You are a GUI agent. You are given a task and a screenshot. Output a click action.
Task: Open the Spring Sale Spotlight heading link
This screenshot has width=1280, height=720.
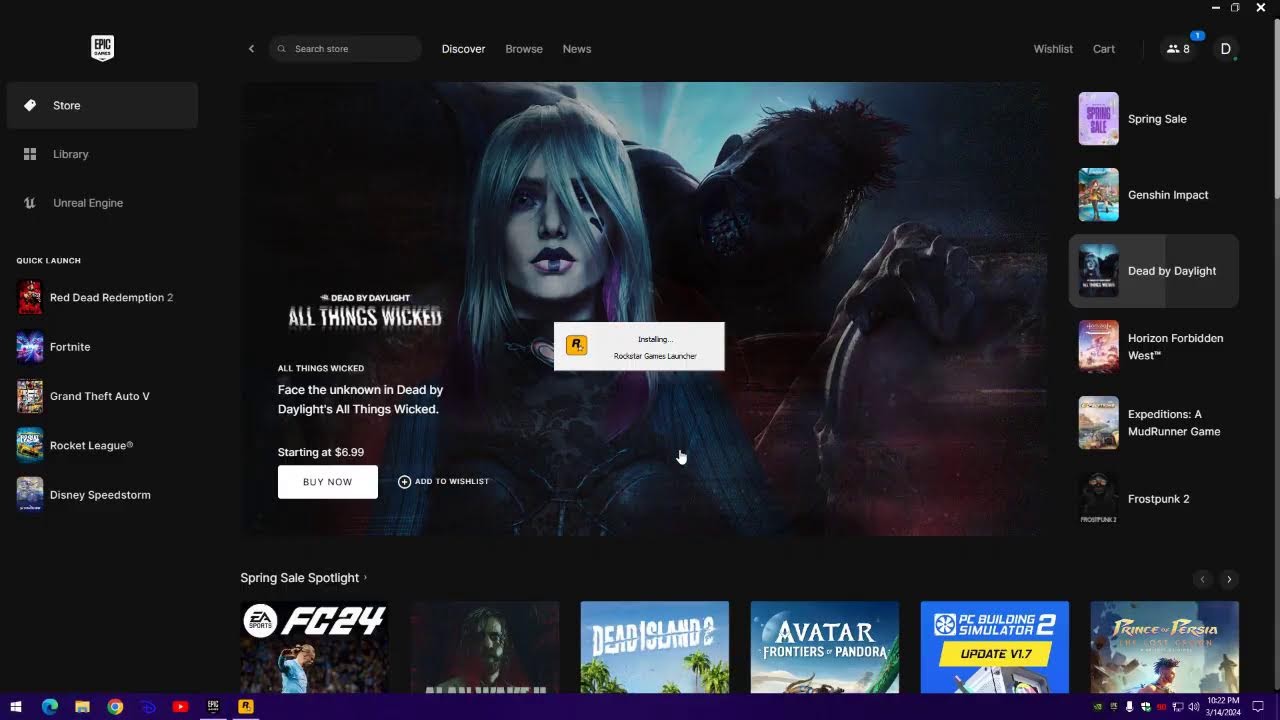(304, 578)
